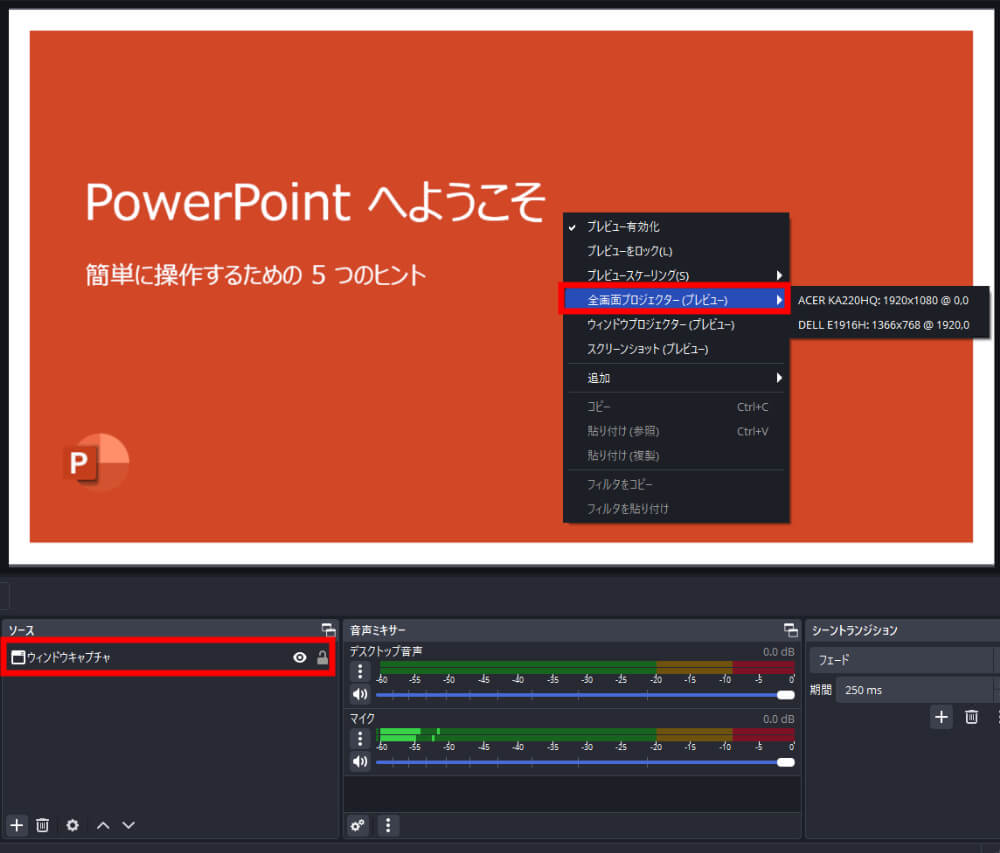Toggle プレビュー有効化 checked entry
Screen dimensions: 1000x853
tap(676, 226)
